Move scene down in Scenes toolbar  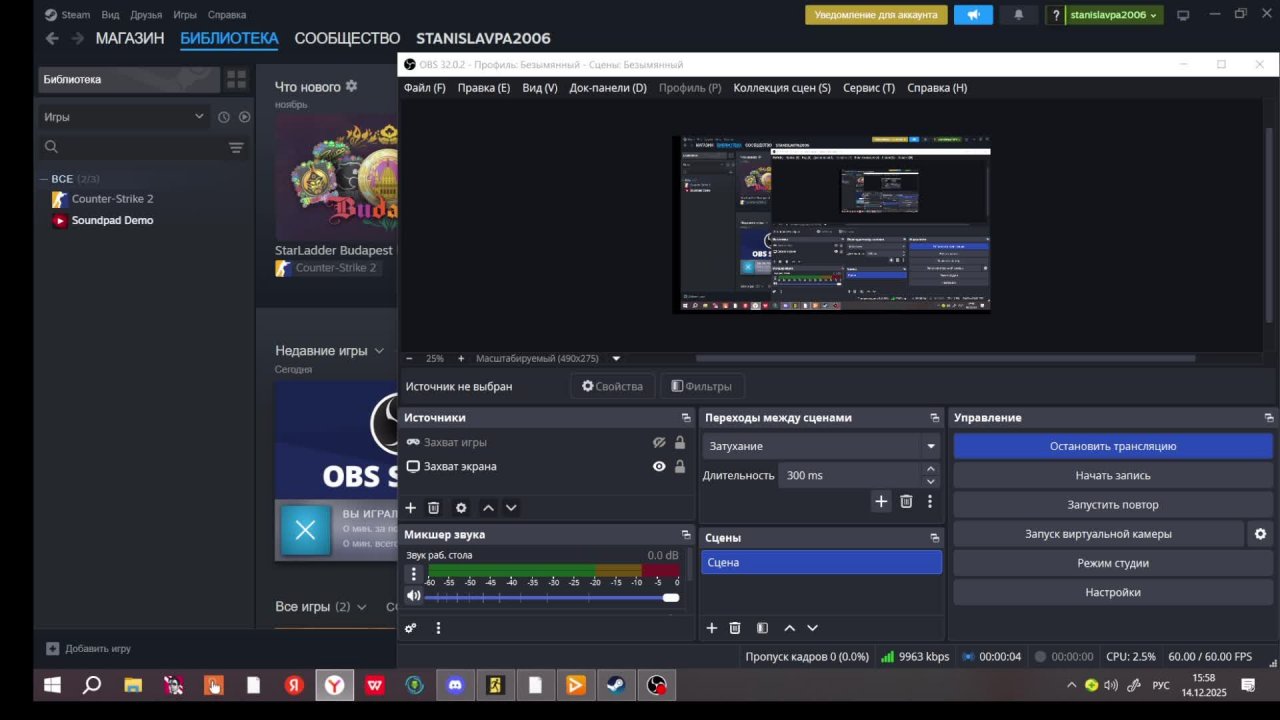812,628
